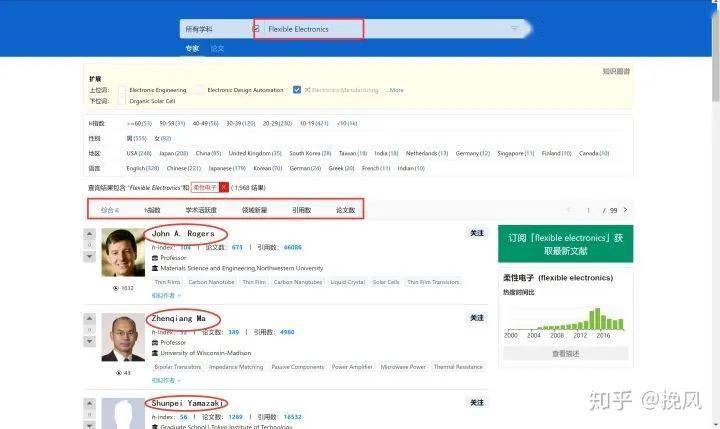The height and width of the screenshot is (429, 720).
Task: Check the Electronic Design Automation checkbox
Action: pos(200,90)
